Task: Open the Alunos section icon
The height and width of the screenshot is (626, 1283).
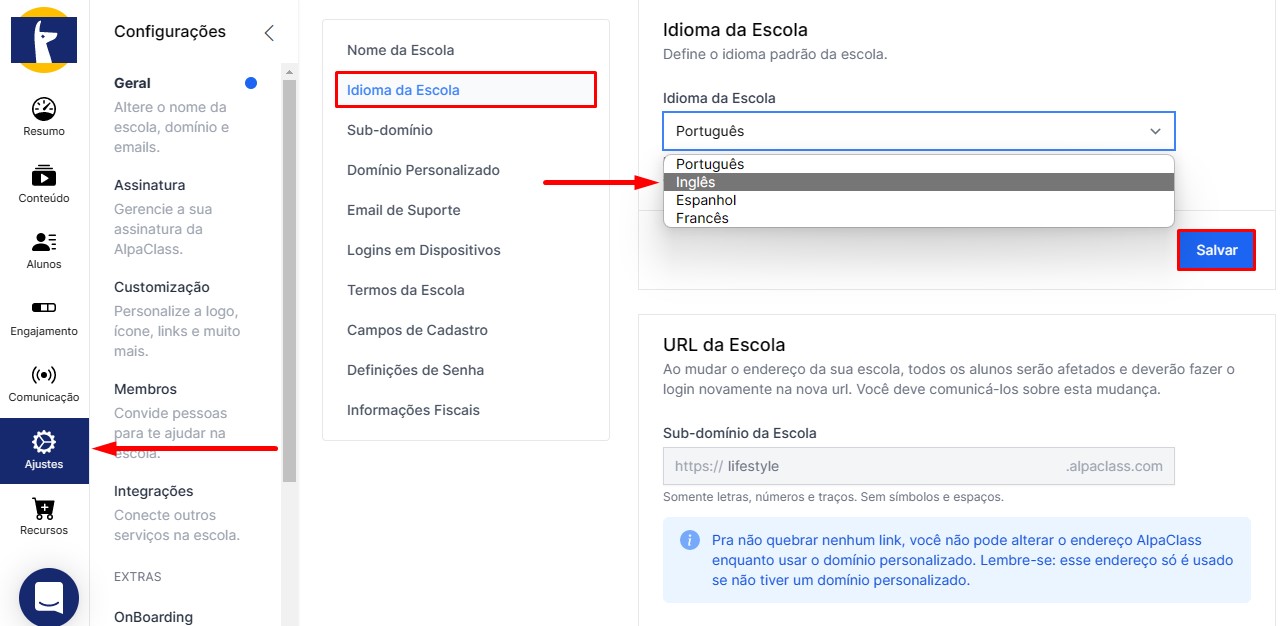Action: (x=44, y=242)
